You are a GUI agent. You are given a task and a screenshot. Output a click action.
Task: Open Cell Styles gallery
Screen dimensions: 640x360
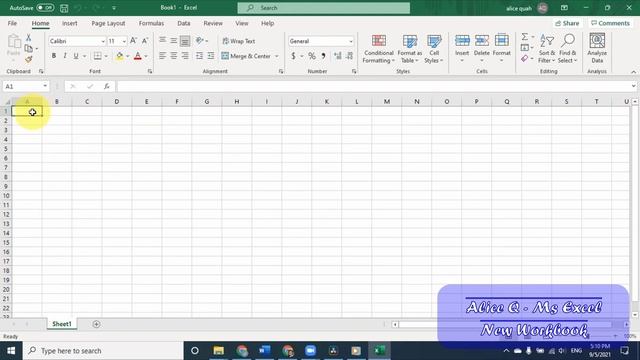(x=433, y=49)
